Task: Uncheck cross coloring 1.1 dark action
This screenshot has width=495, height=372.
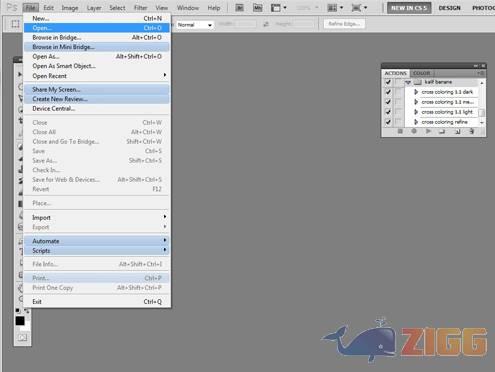Action: coord(388,92)
